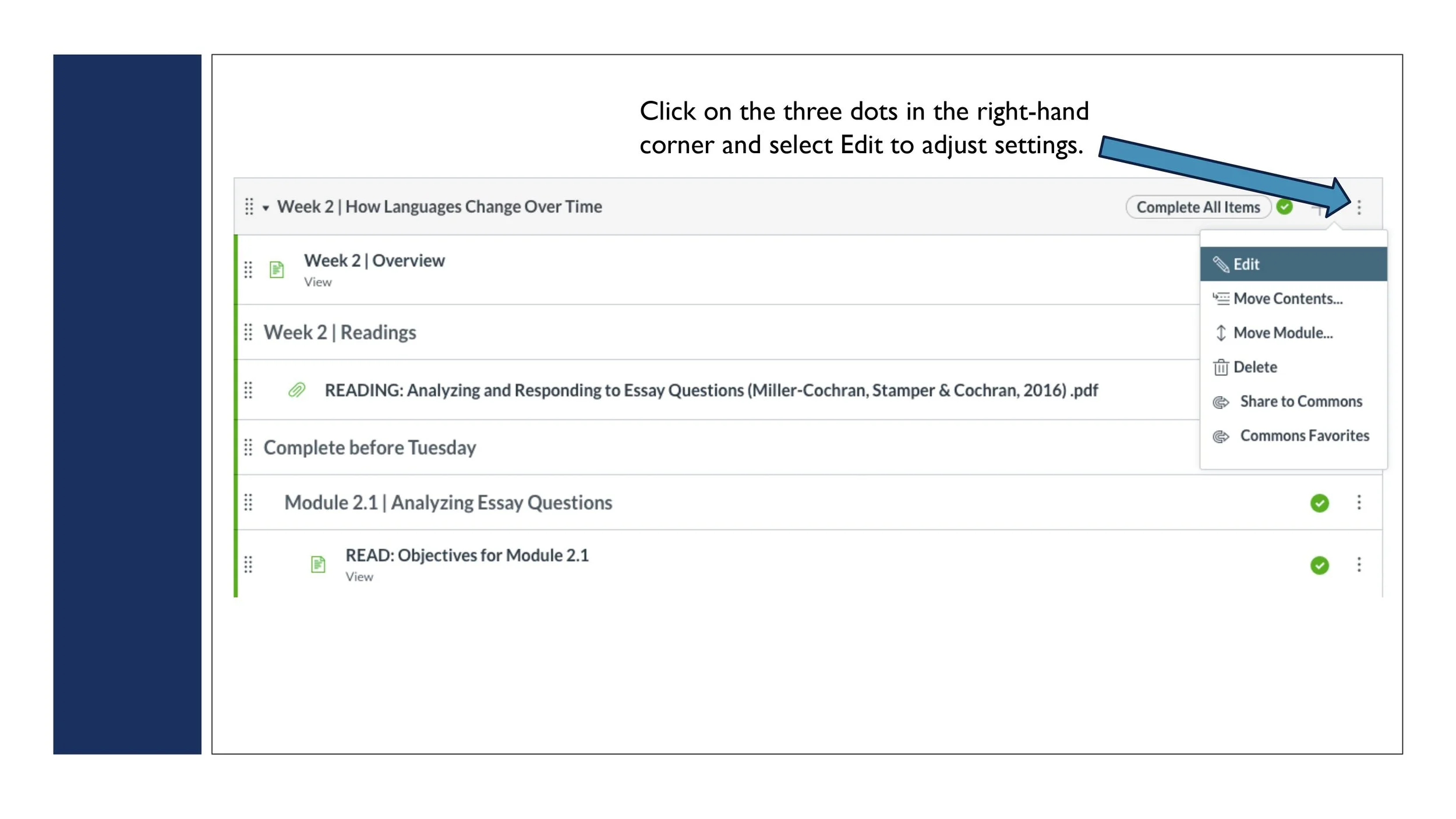Screen dimensions: 1456x819
Task: Click page icon beside Week 2 Overview
Action: 277,270
